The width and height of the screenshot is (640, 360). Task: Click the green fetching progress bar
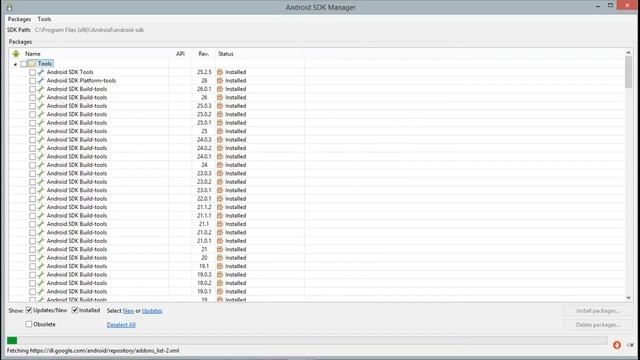click(12, 340)
